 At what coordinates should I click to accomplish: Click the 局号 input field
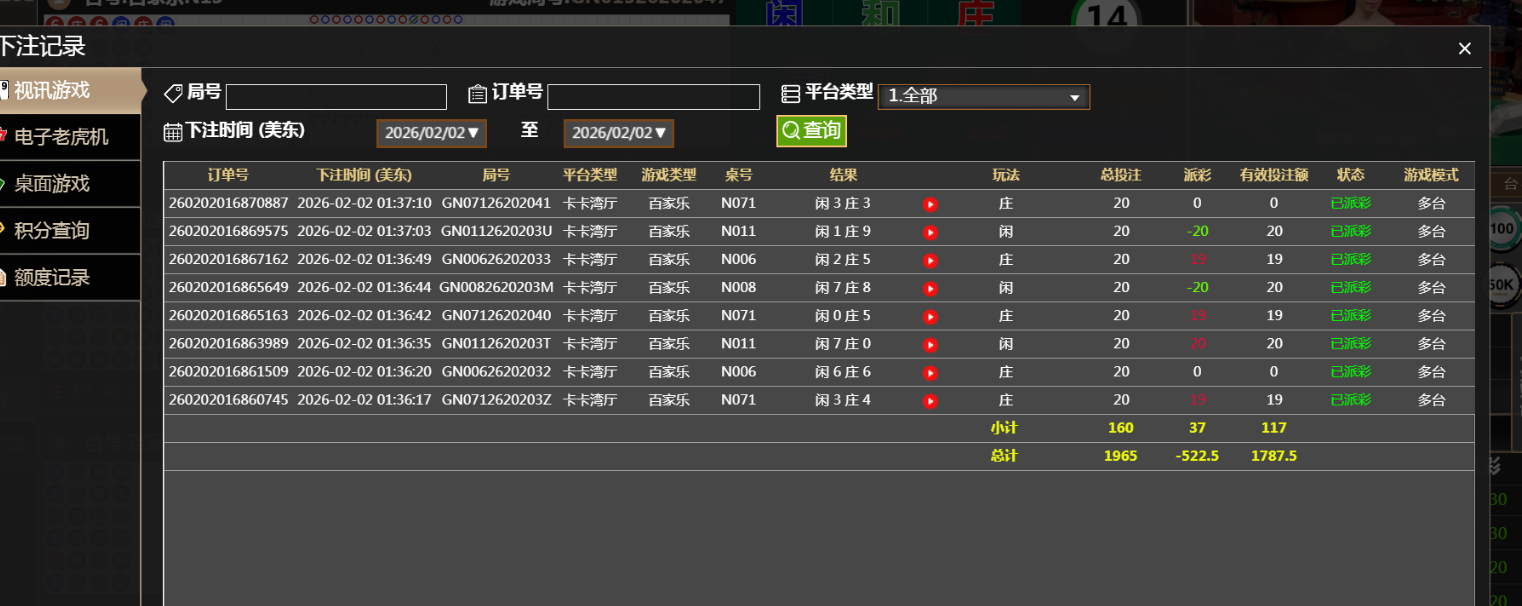coord(336,97)
